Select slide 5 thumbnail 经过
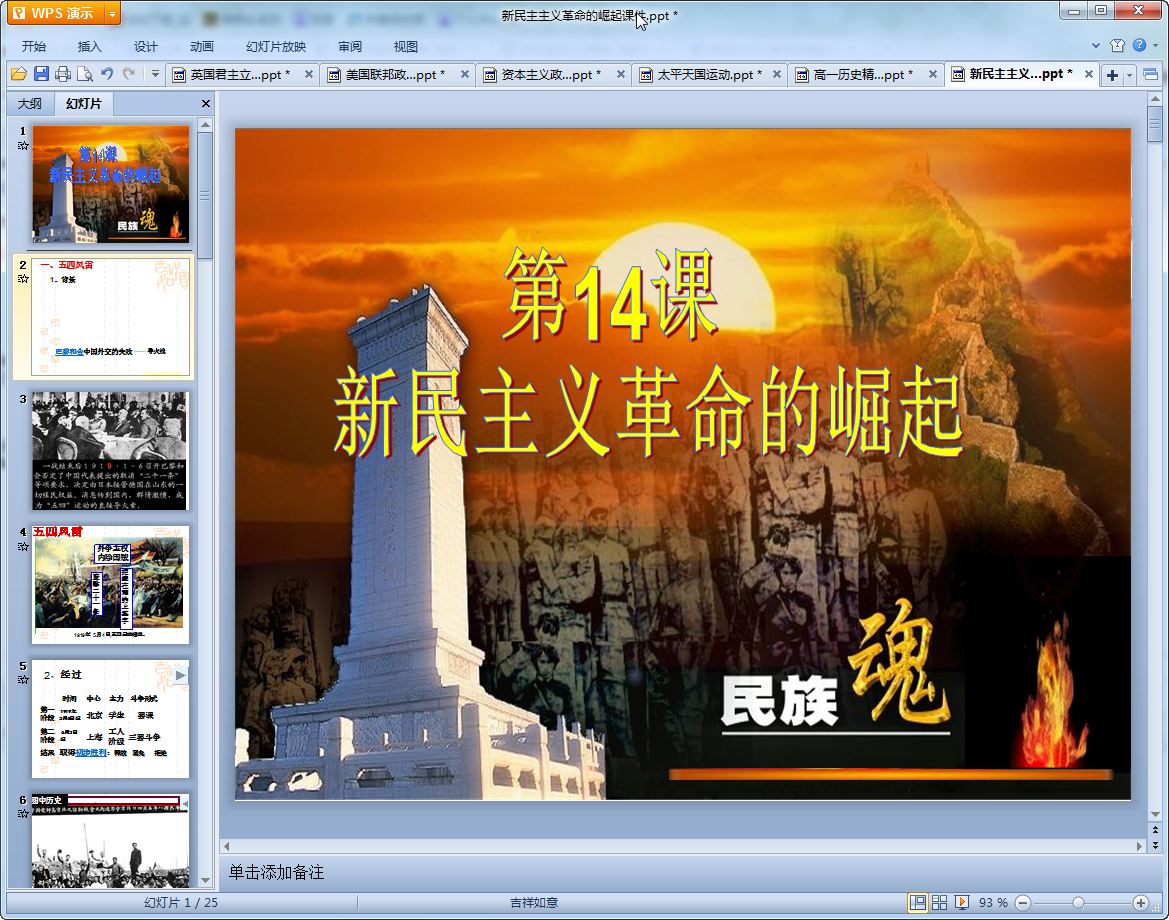This screenshot has height=920, width=1169. (x=110, y=718)
